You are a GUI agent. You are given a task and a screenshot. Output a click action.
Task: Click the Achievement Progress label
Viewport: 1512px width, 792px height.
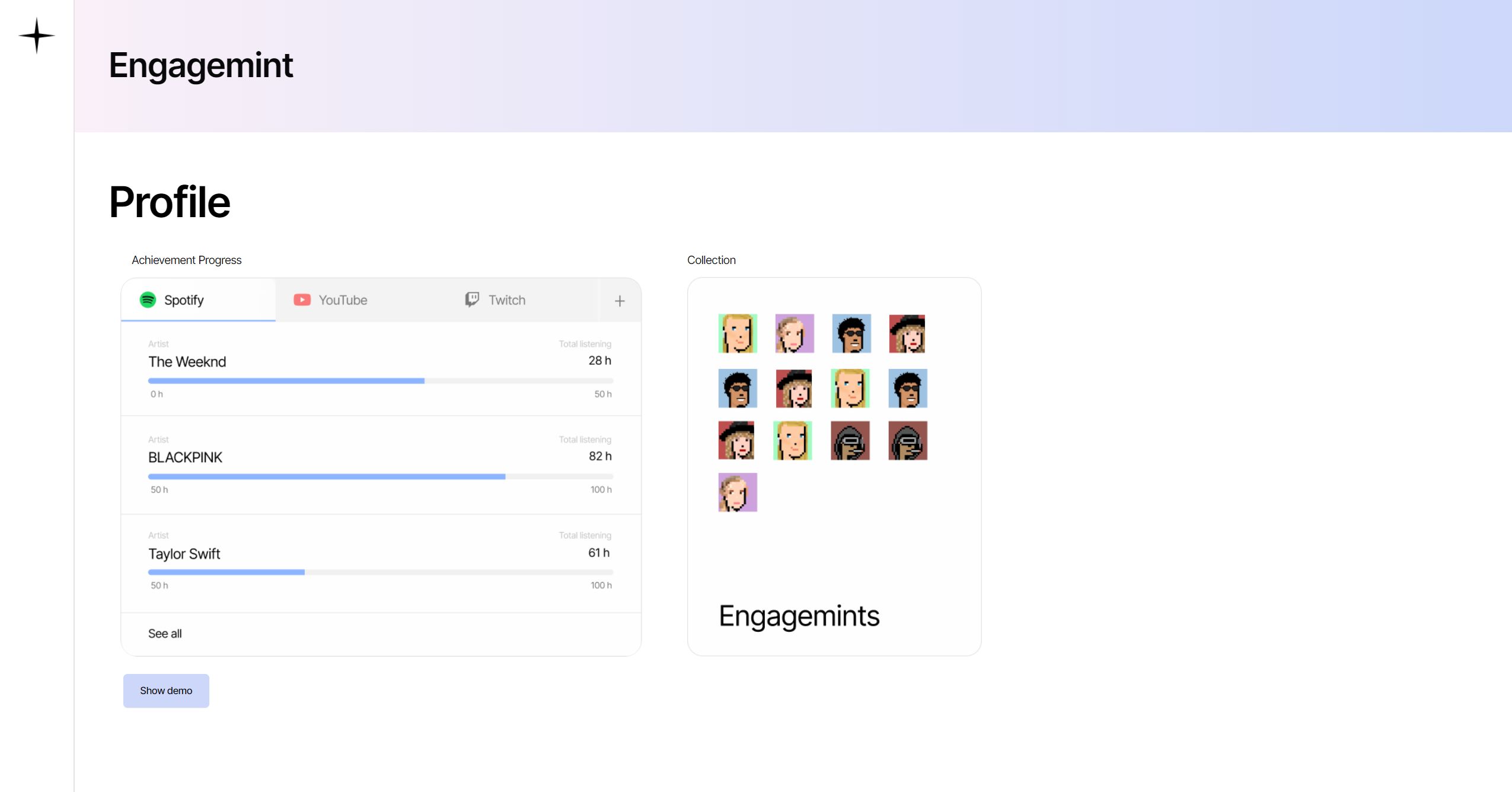click(x=186, y=260)
